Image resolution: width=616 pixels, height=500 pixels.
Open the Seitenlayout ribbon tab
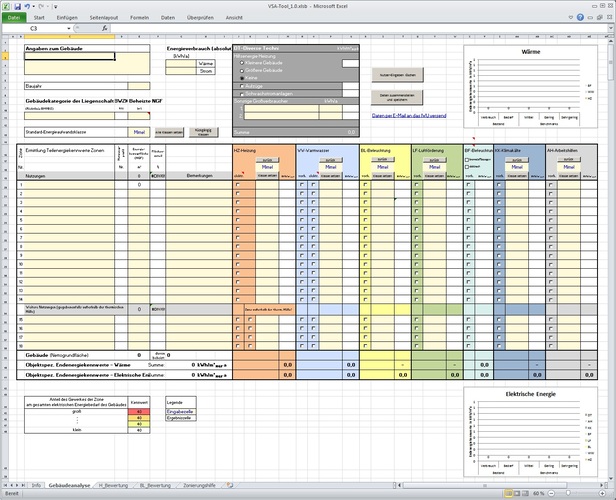coord(102,18)
